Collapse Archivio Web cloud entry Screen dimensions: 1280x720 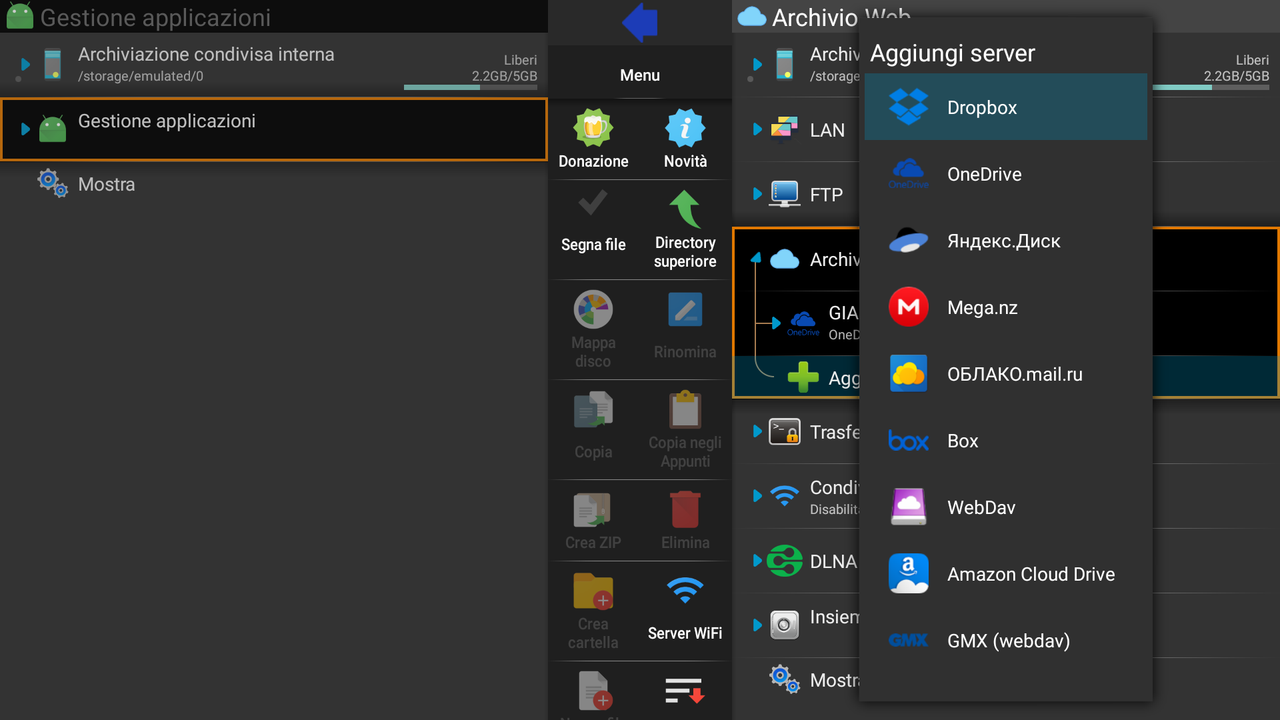click(756, 258)
